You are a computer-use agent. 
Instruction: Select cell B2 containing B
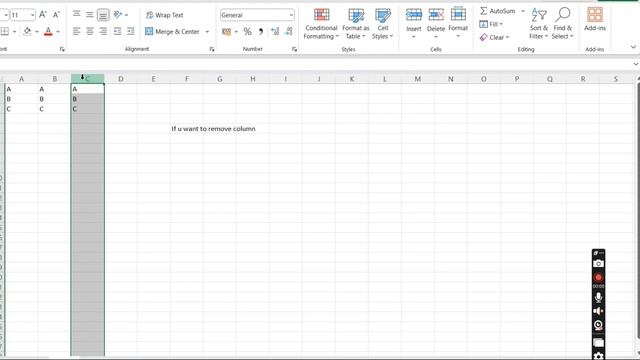coord(54,99)
